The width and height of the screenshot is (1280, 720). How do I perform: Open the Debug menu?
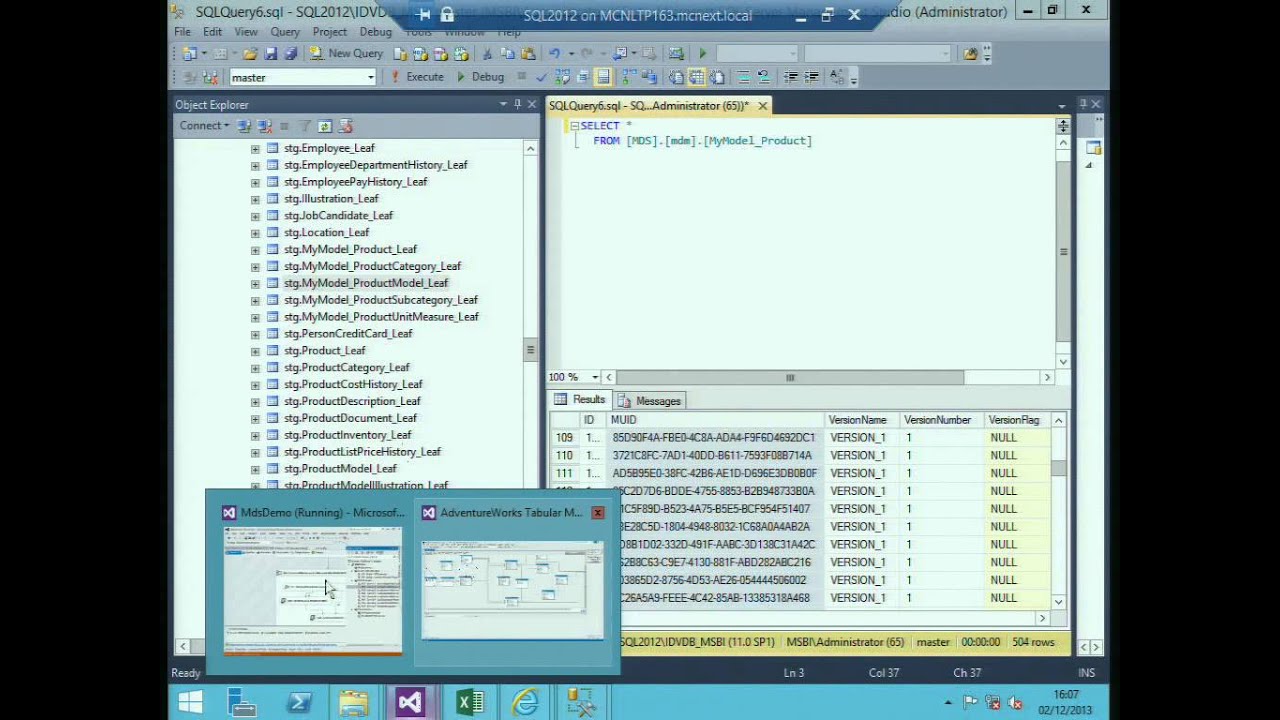point(376,32)
